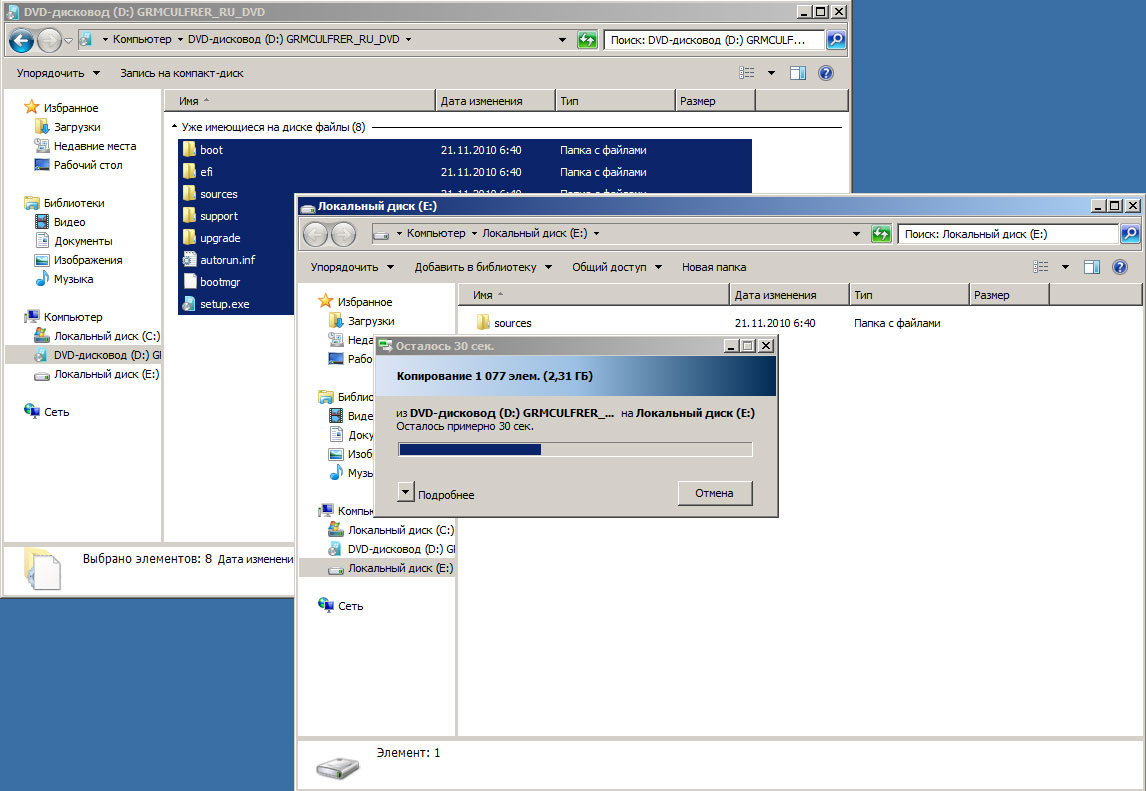1146x791 pixels.
Task: Select Локальный диск (C:) in Local Disk E window sidebar
Action: point(391,530)
